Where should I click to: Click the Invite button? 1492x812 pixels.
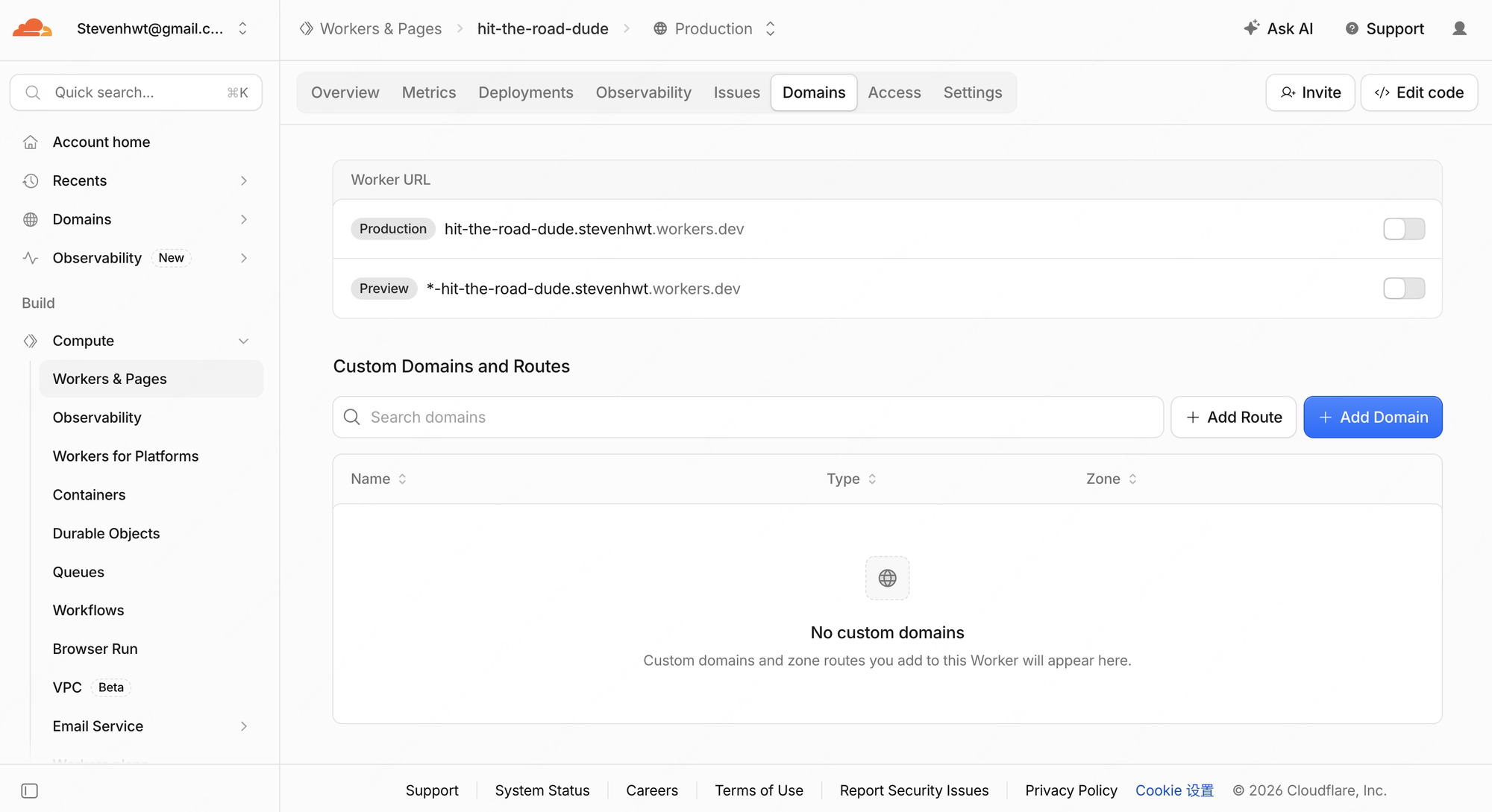pyautogui.click(x=1311, y=92)
